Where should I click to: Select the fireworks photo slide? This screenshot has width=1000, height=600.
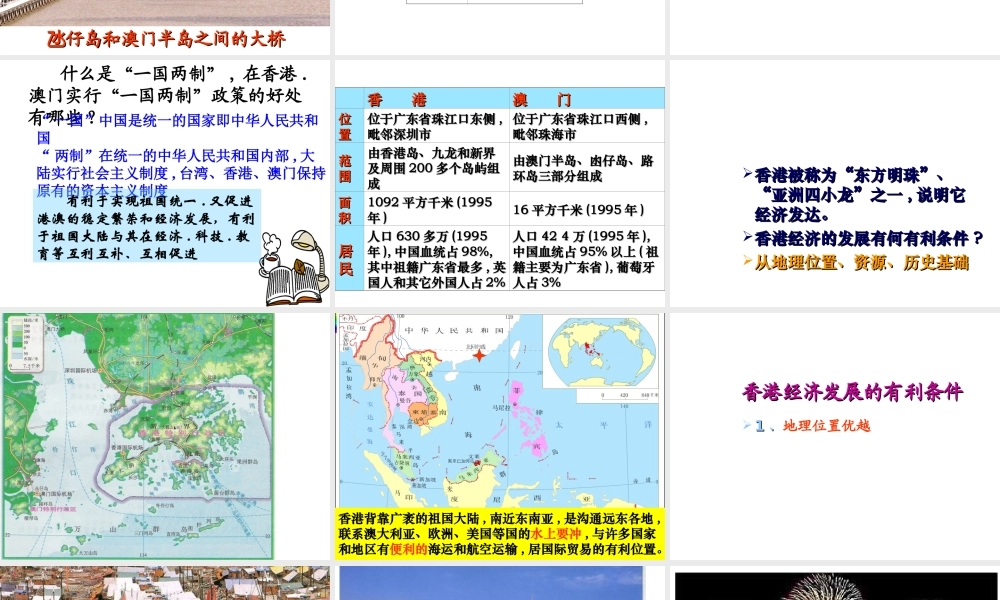pyautogui.click(x=837, y=585)
